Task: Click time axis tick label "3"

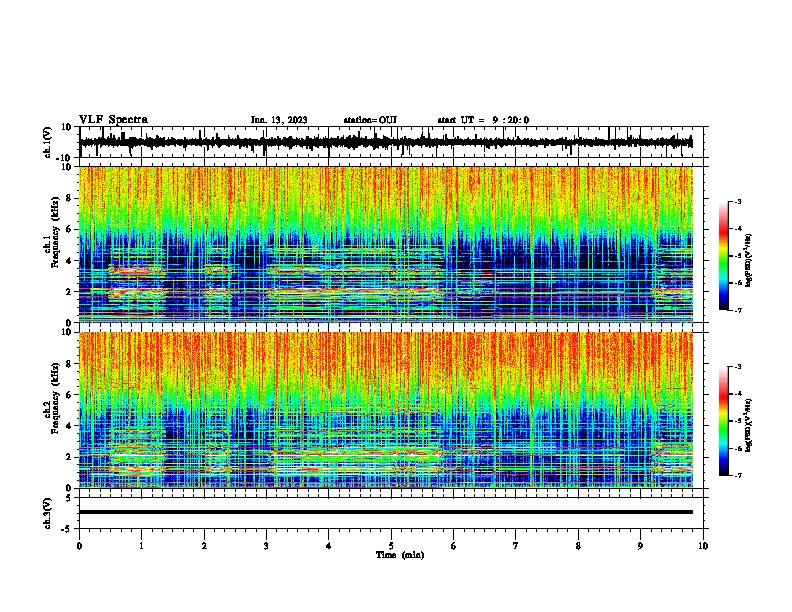Action: coord(266,546)
